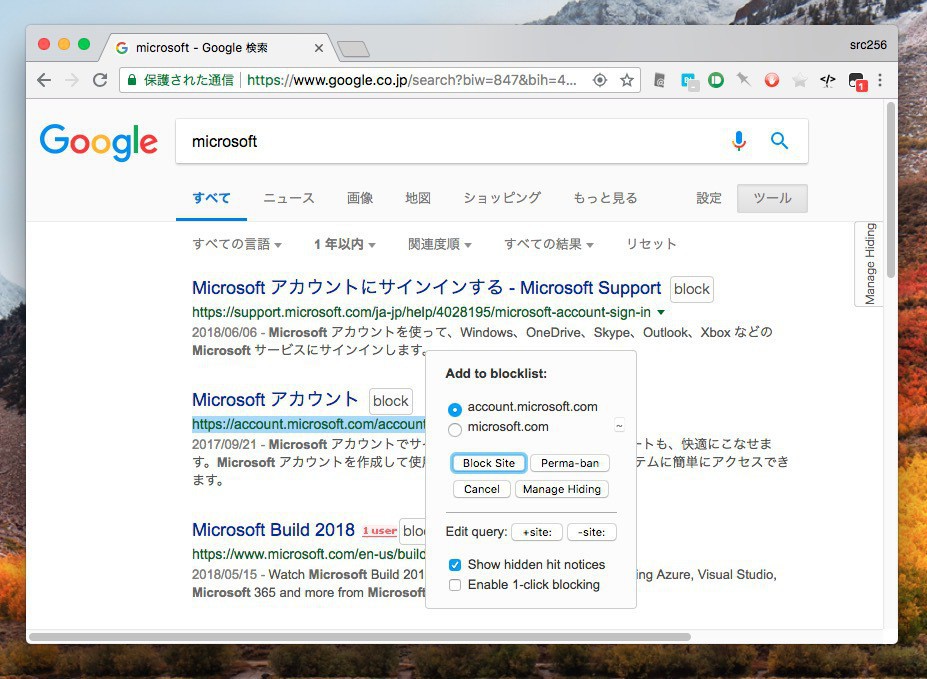Open the 設定 settings menu
The width and height of the screenshot is (927, 679).
pos(709,198)
